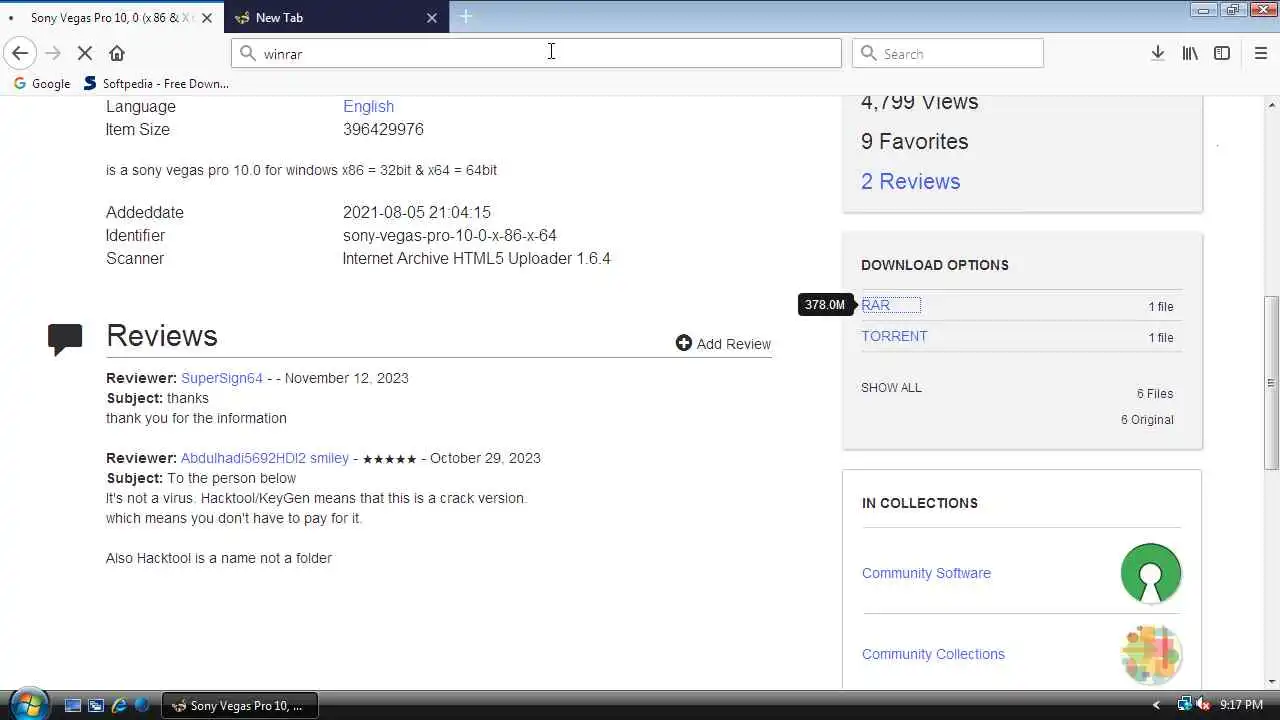
Task: Click the scrollbar up arrow
Action: pyautogui.click(x=1271, y=104)
